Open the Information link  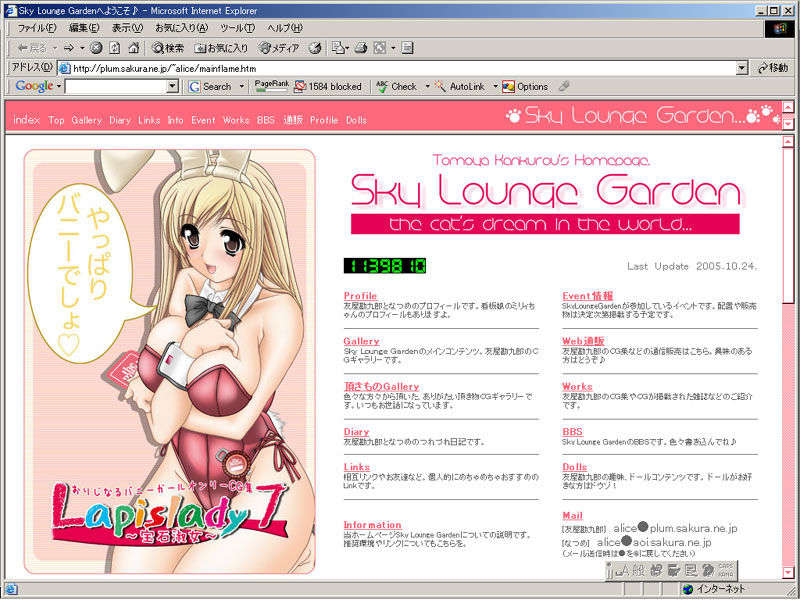(x=372, y=524)
